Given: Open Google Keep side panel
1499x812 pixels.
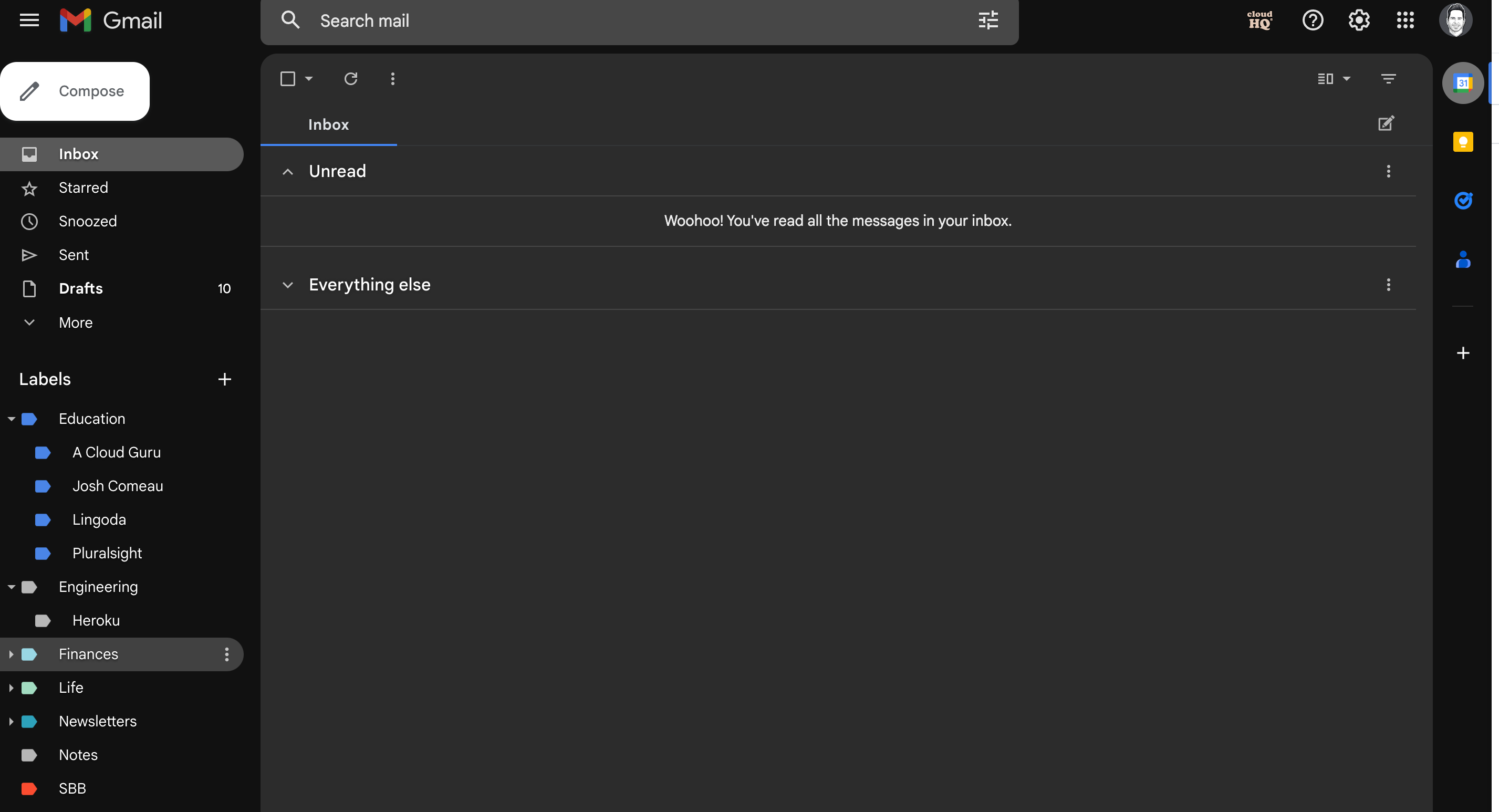Looking at the screenshot, I should pyautogui.click(x=1462, y=141).
